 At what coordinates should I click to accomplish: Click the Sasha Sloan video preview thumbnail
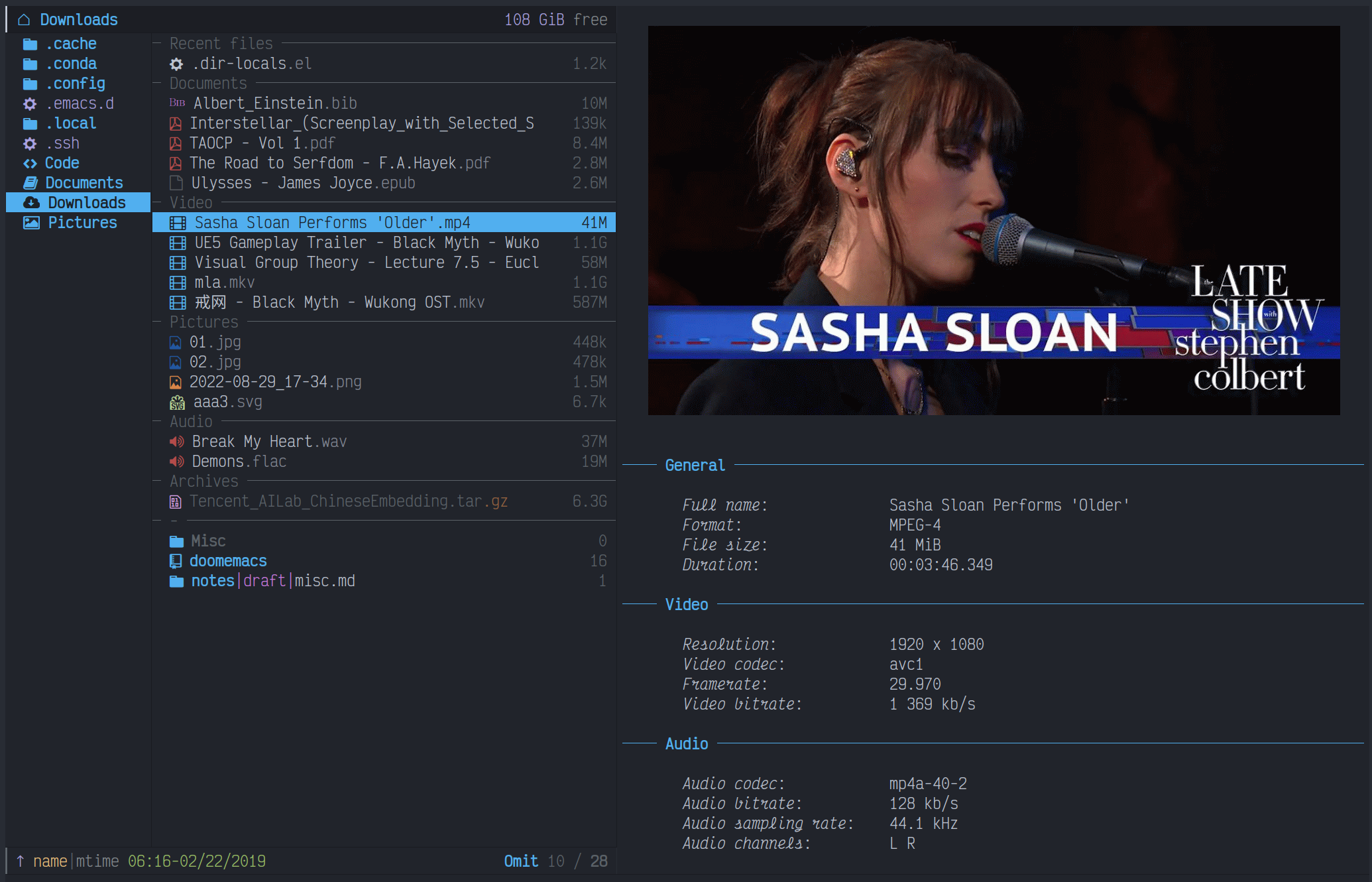tap(993, 220)
